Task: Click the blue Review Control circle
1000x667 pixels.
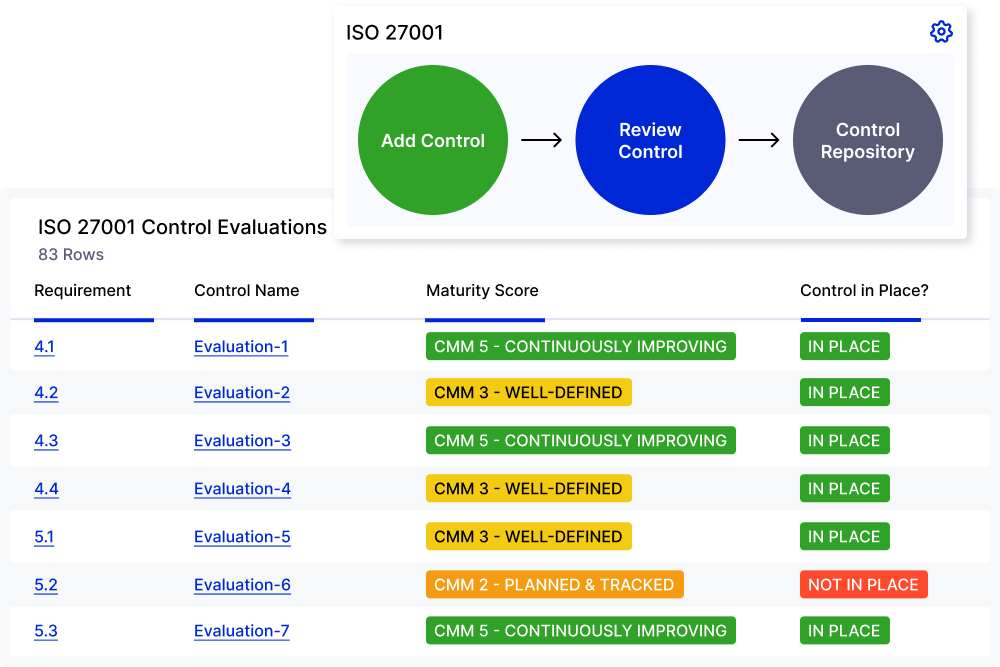Action: pos(651,140)
